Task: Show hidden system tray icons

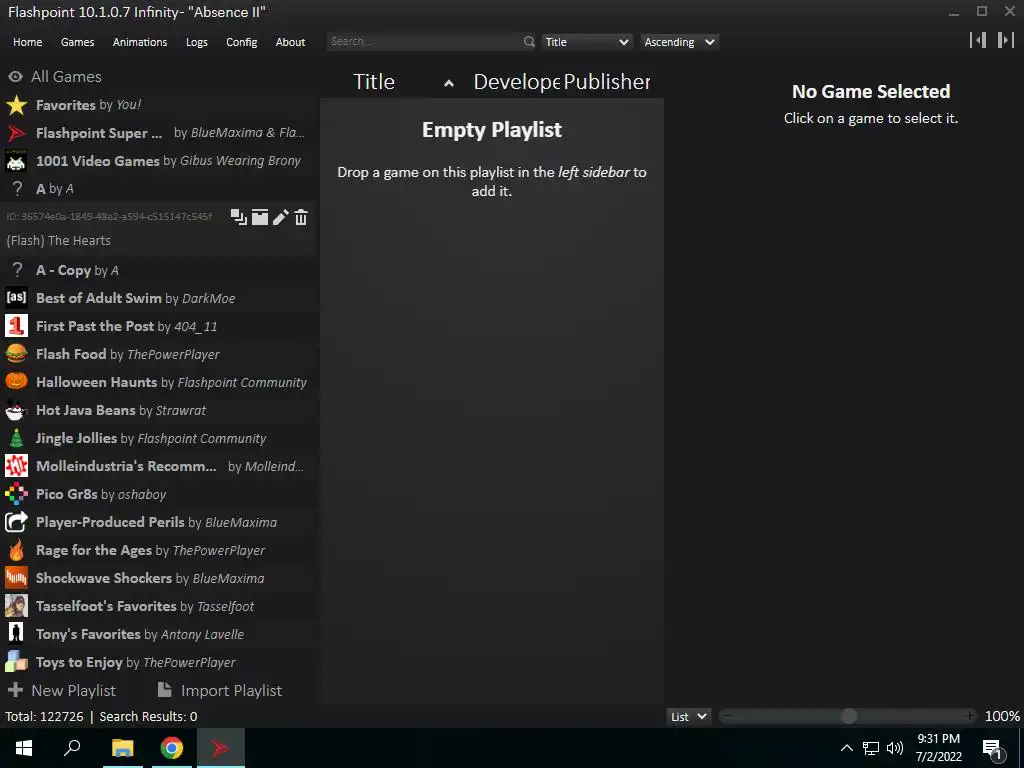Action: (x=846, y=748)
